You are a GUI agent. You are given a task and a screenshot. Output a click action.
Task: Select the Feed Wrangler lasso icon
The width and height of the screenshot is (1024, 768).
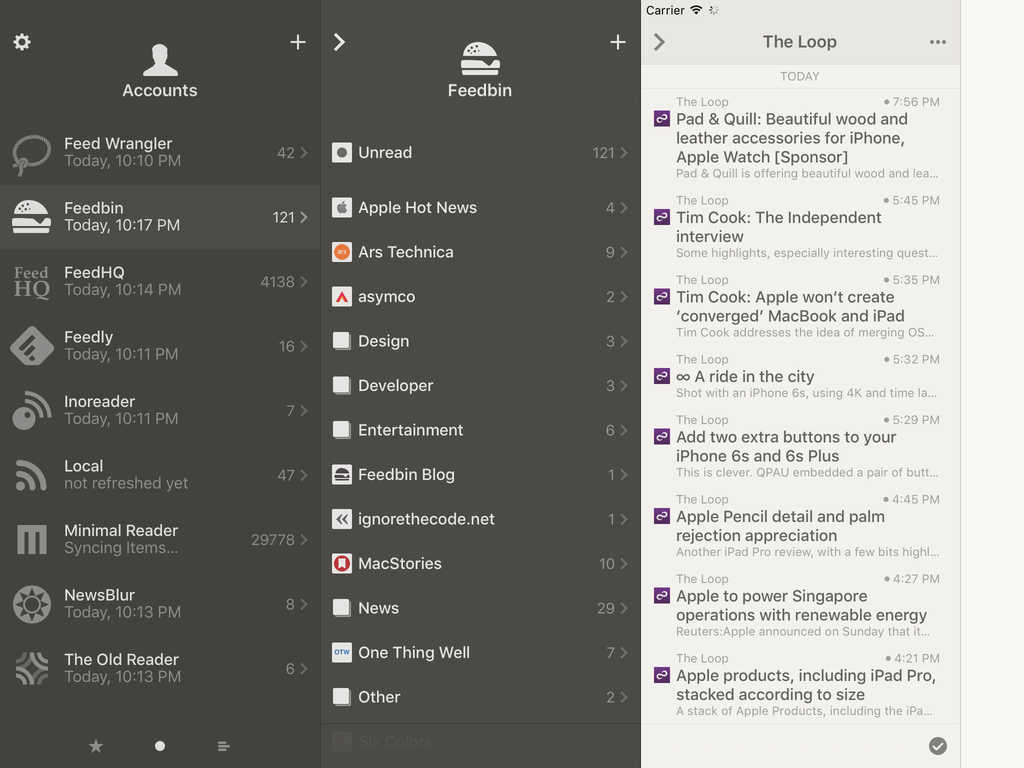pyautogui.click(x=31, y=154)
